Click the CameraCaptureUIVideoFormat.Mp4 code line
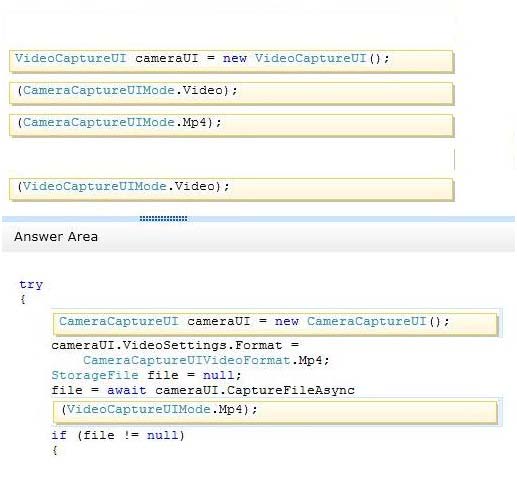Viewport: 517px width, 479px height. coord(206,360)
